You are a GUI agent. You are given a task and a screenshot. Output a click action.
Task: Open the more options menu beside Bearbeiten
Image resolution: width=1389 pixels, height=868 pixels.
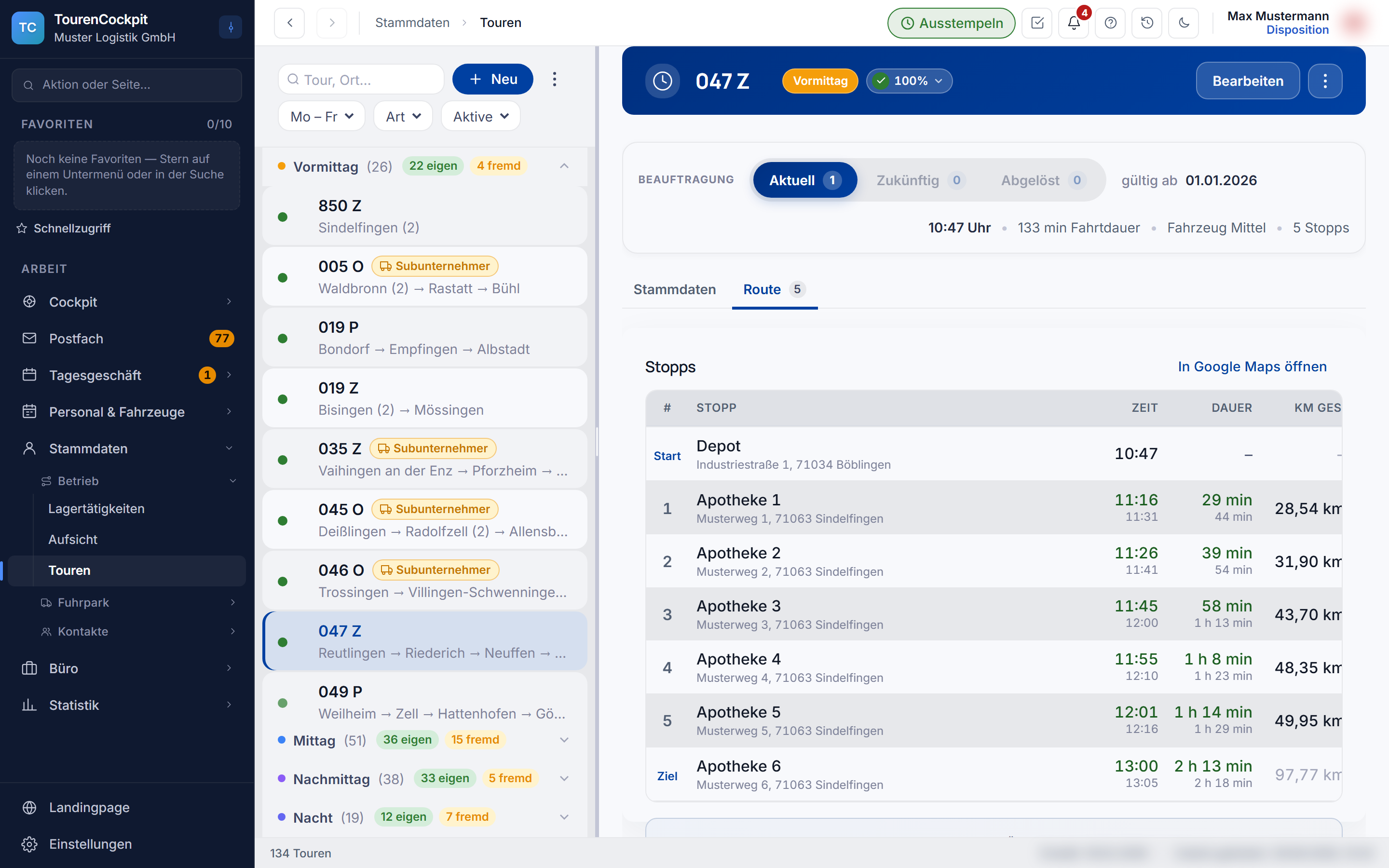[x=1325, y=81]
